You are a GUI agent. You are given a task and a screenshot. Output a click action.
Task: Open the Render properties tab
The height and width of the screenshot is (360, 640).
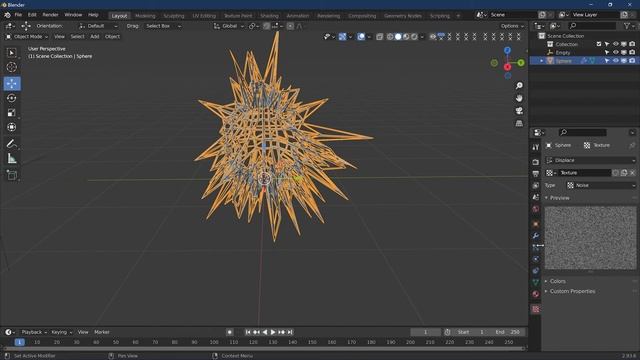pos(536,162)
